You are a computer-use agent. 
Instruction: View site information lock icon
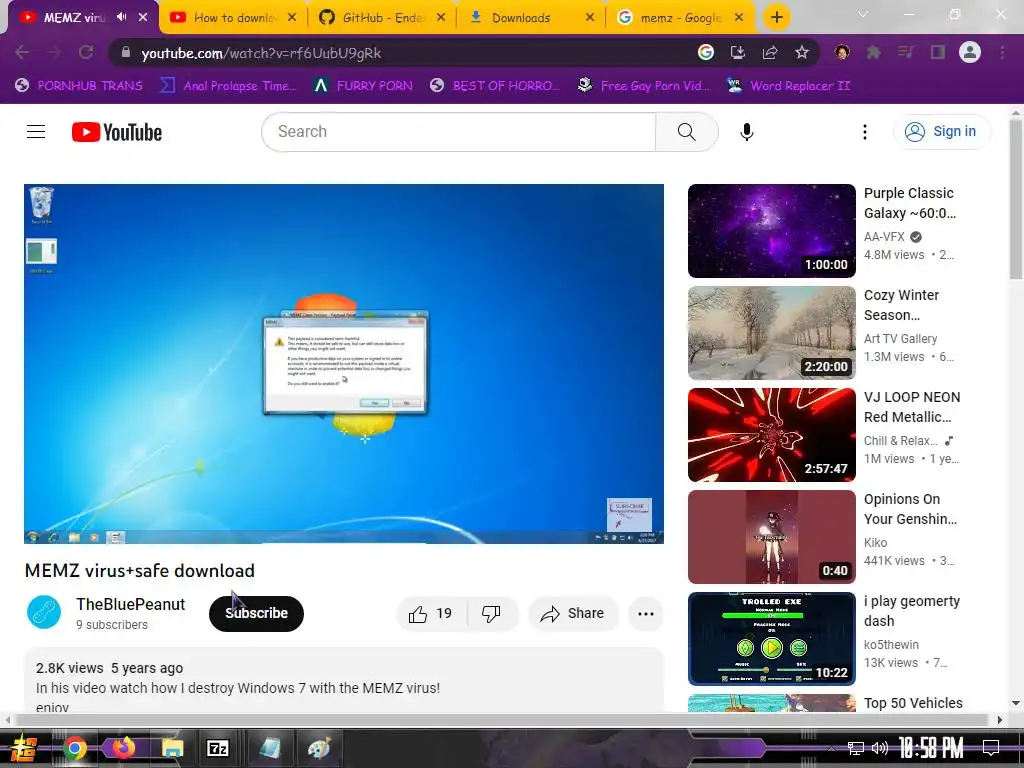(126, 53)
